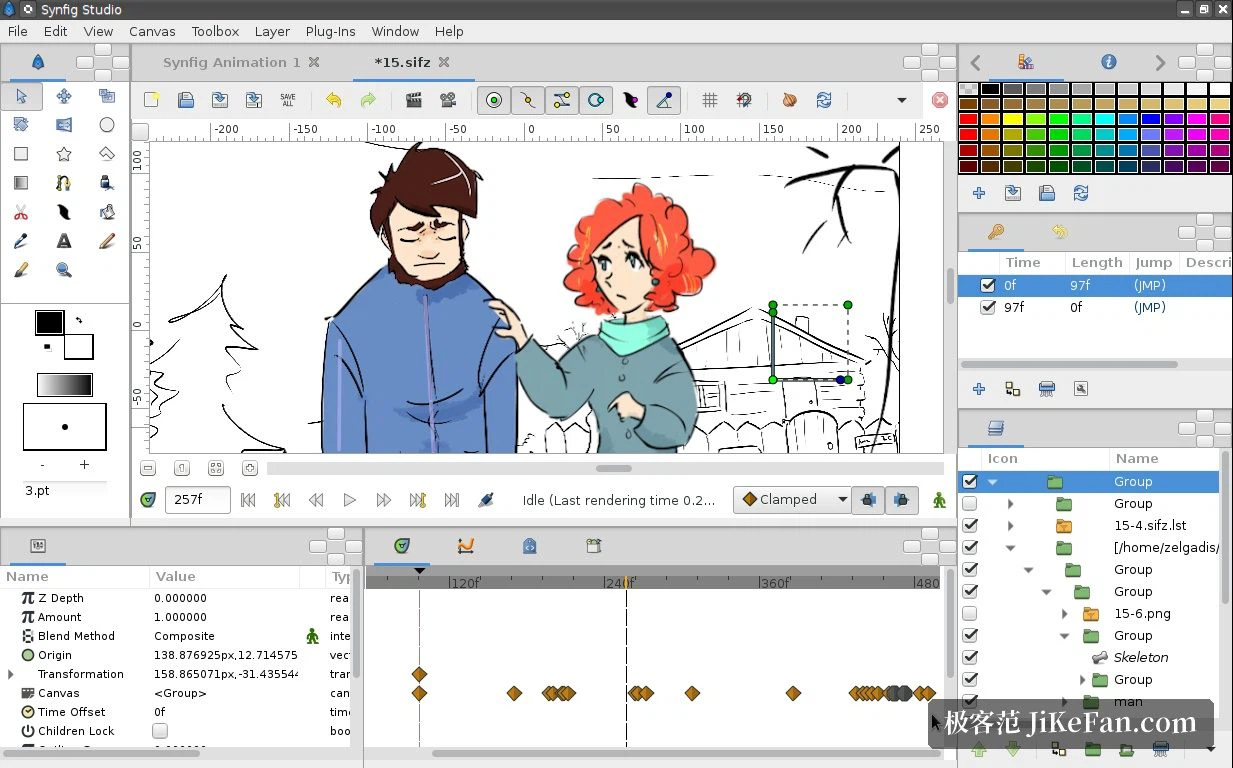Click the preview camera icon
The width and height of the screenshot is (1233, 768).
point(447,100)
